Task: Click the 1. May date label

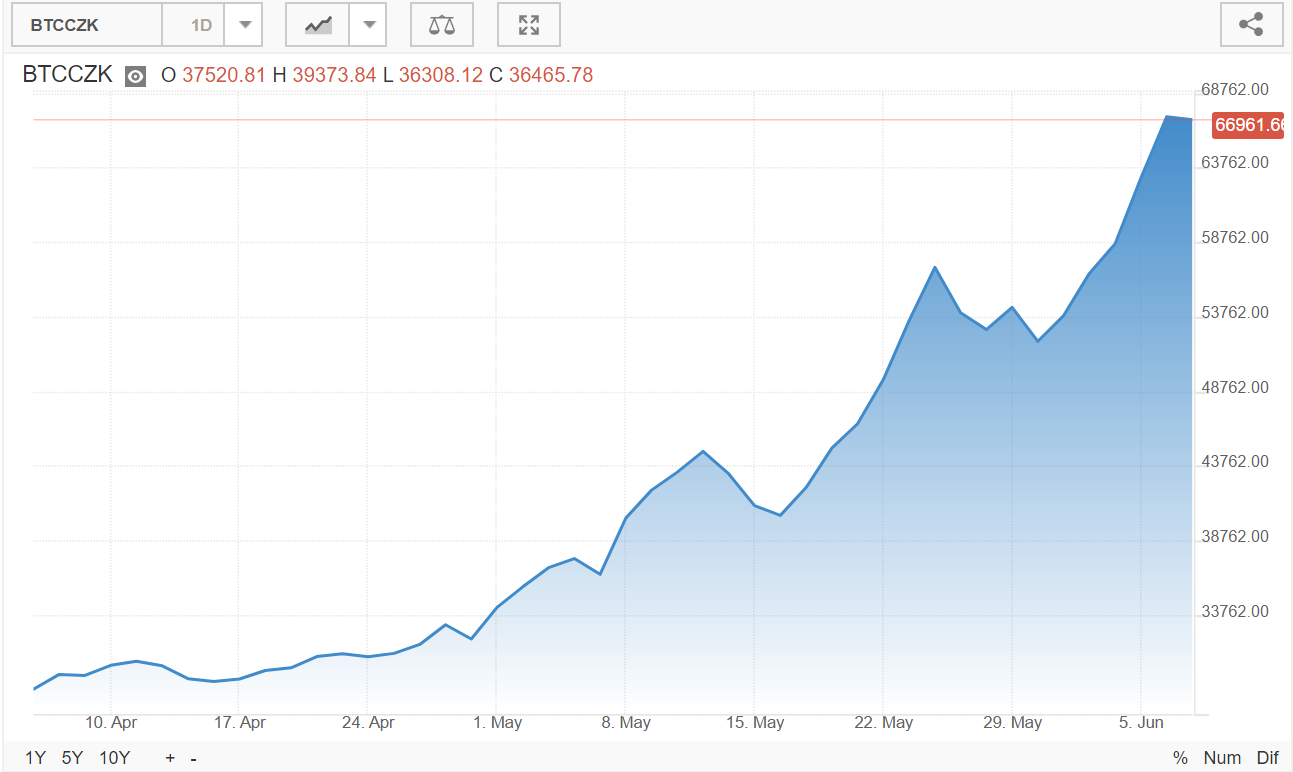Action: (x=497, y=722)
